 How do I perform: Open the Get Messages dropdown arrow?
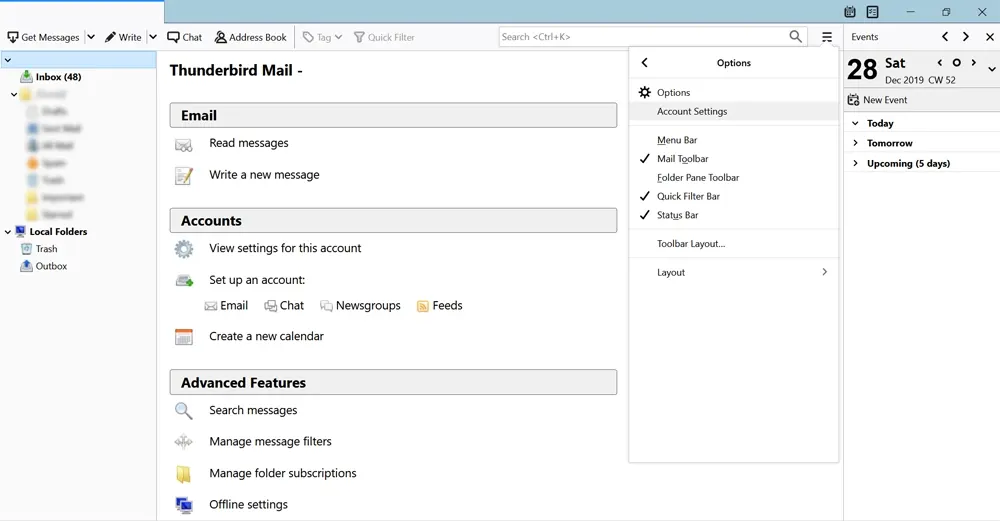(91, 37)
